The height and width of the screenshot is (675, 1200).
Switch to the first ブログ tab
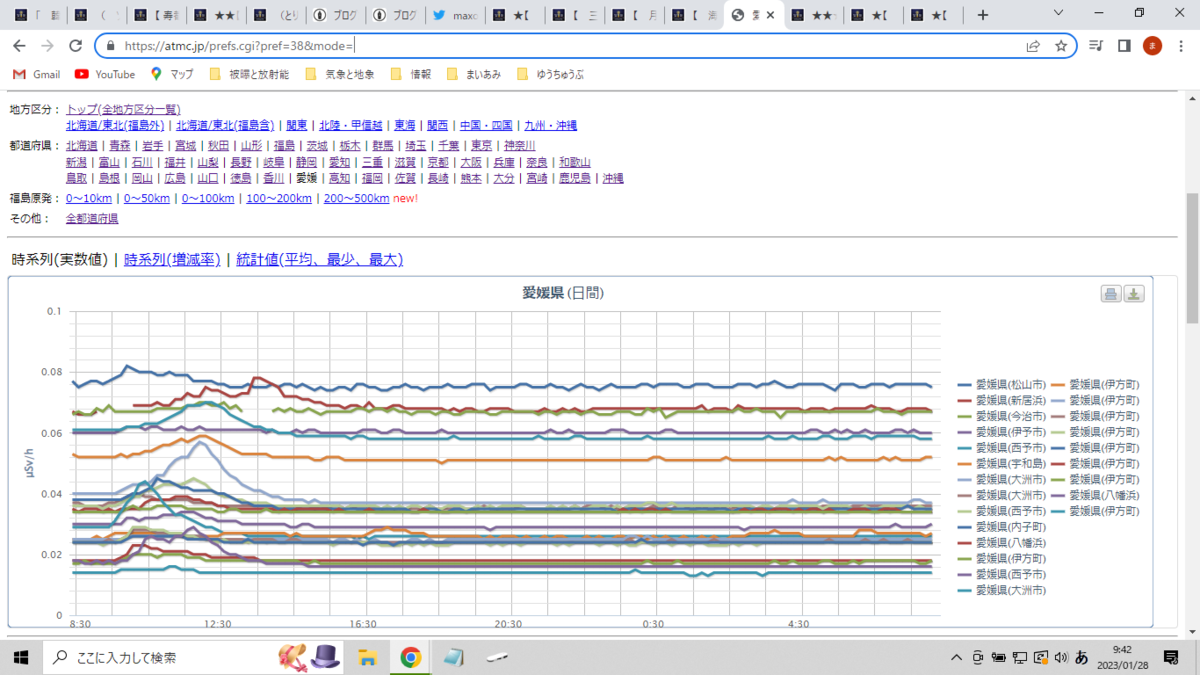pyautogui.click(x=336, y=15)
